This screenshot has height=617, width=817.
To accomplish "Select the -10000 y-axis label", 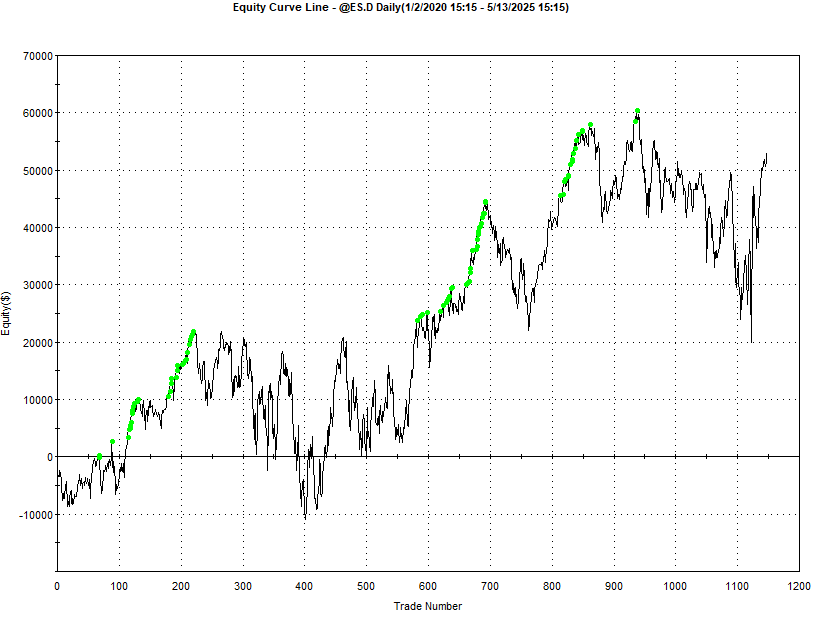I will (36, 514).
